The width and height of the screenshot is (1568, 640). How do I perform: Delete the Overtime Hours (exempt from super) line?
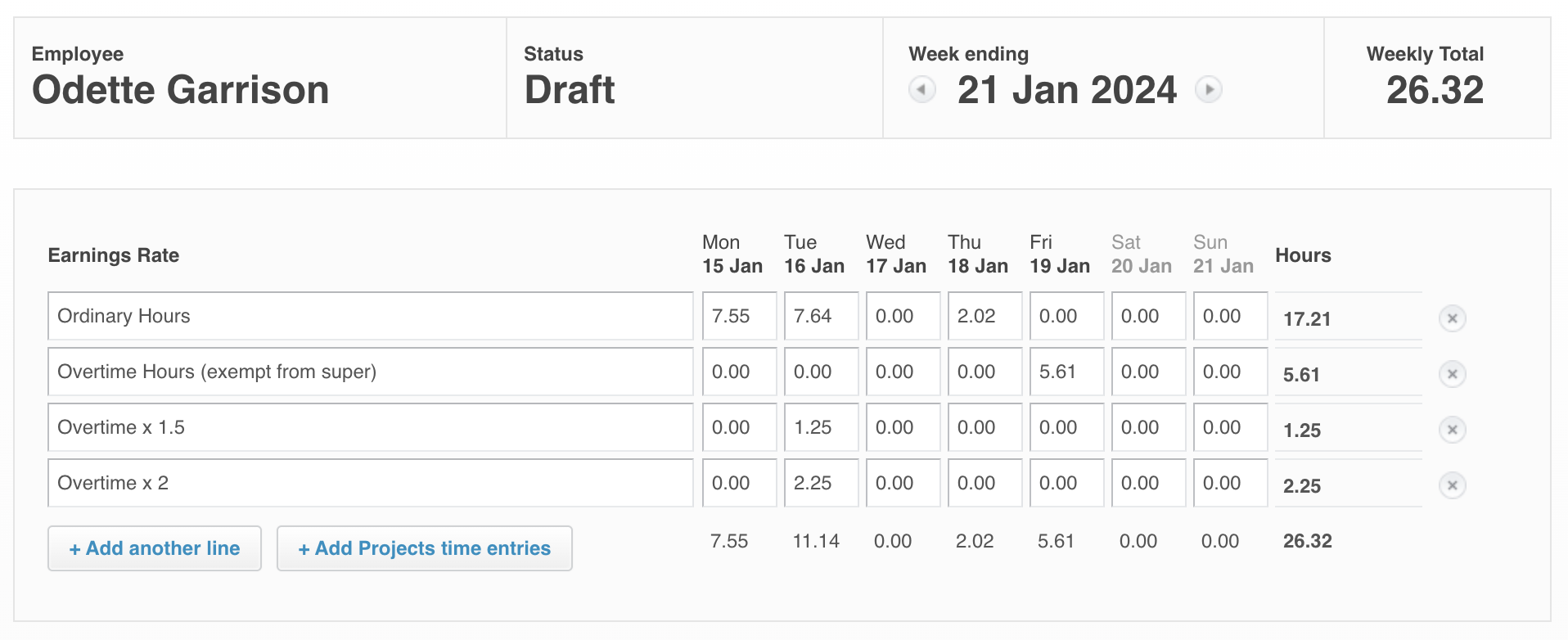tap(1452, 374)
